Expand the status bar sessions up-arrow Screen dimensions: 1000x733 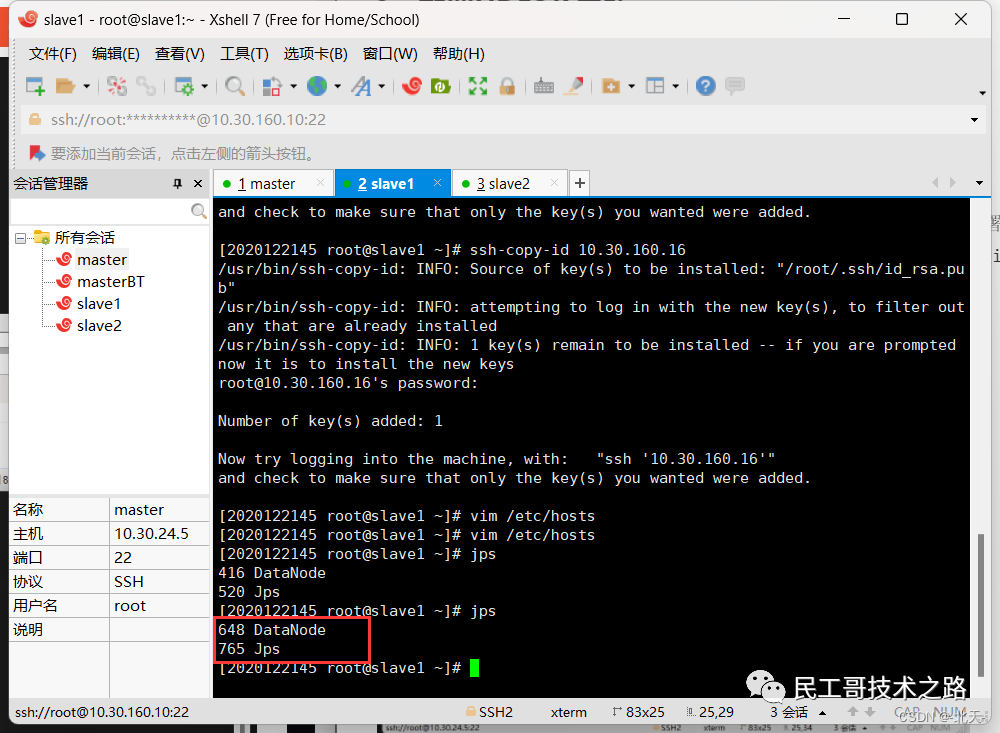click(823, 713)
